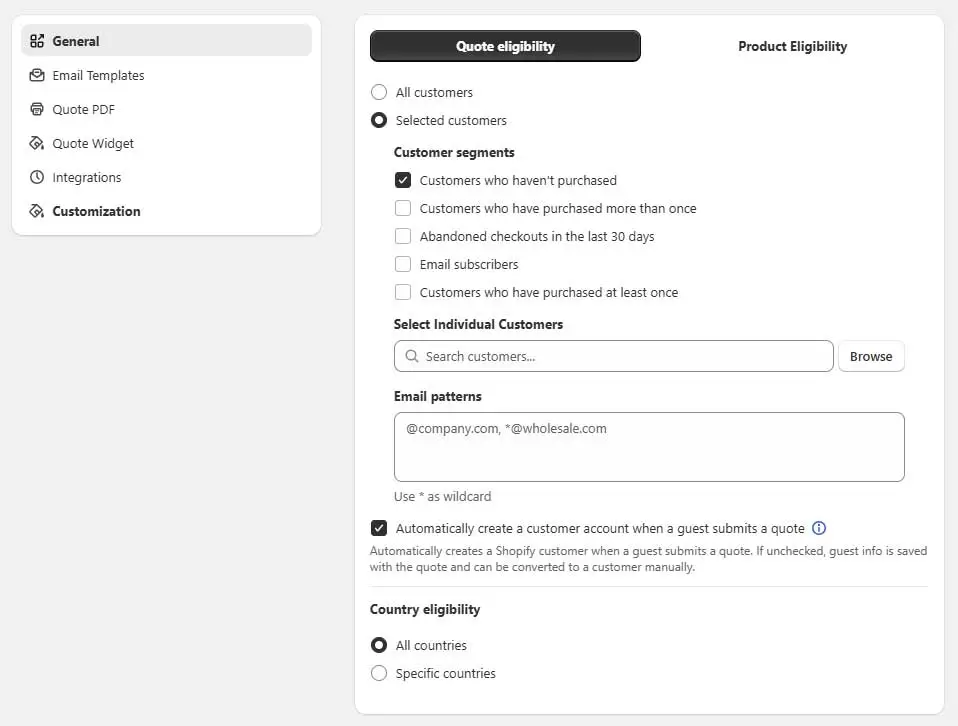Screen dimensions: 958x726
Task: Enable Email subscribers segment
Action: [403, 264]
